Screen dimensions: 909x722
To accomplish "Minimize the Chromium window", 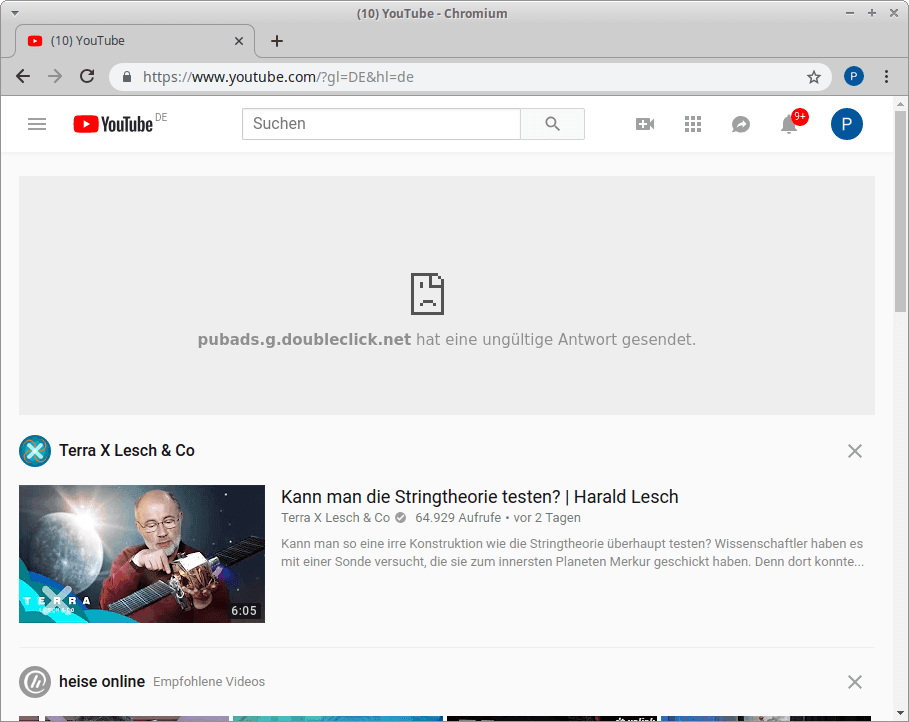I will click(850, 13).
